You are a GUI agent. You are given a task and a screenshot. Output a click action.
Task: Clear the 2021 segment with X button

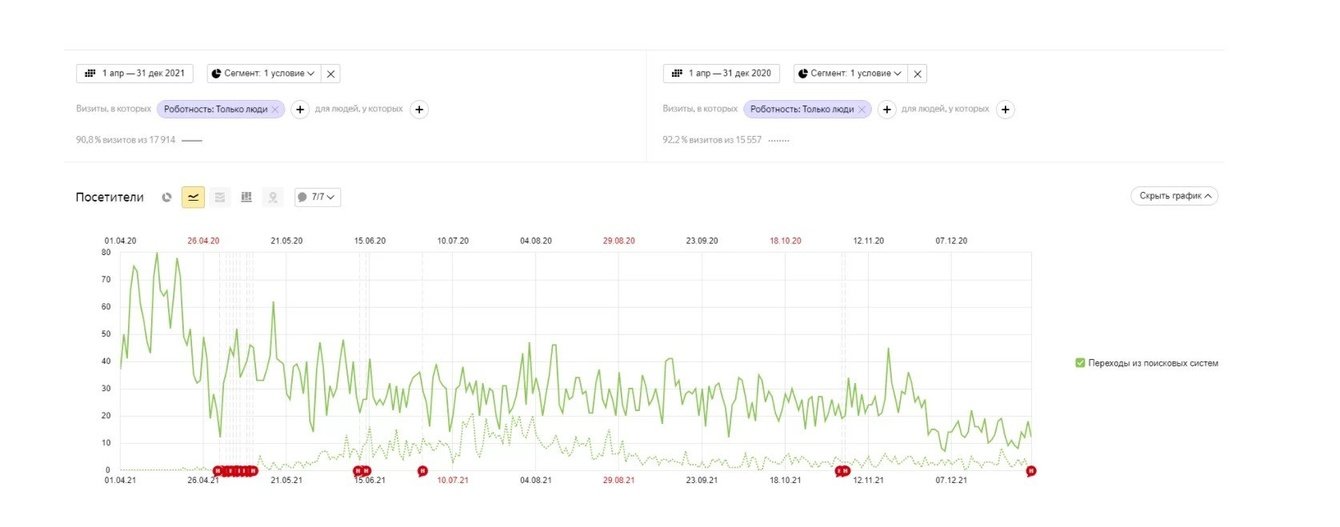click(332, 73)
